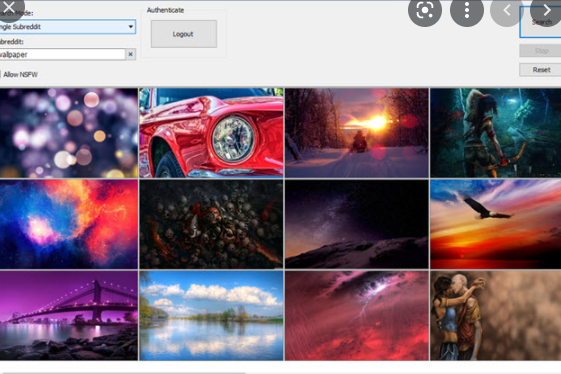Tap the Google Lens search icon
561x374 pixels.
(425, 11)
